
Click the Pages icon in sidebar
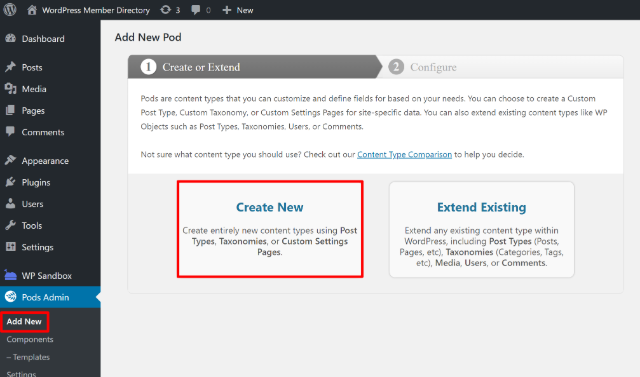click(x=10, y=110)
